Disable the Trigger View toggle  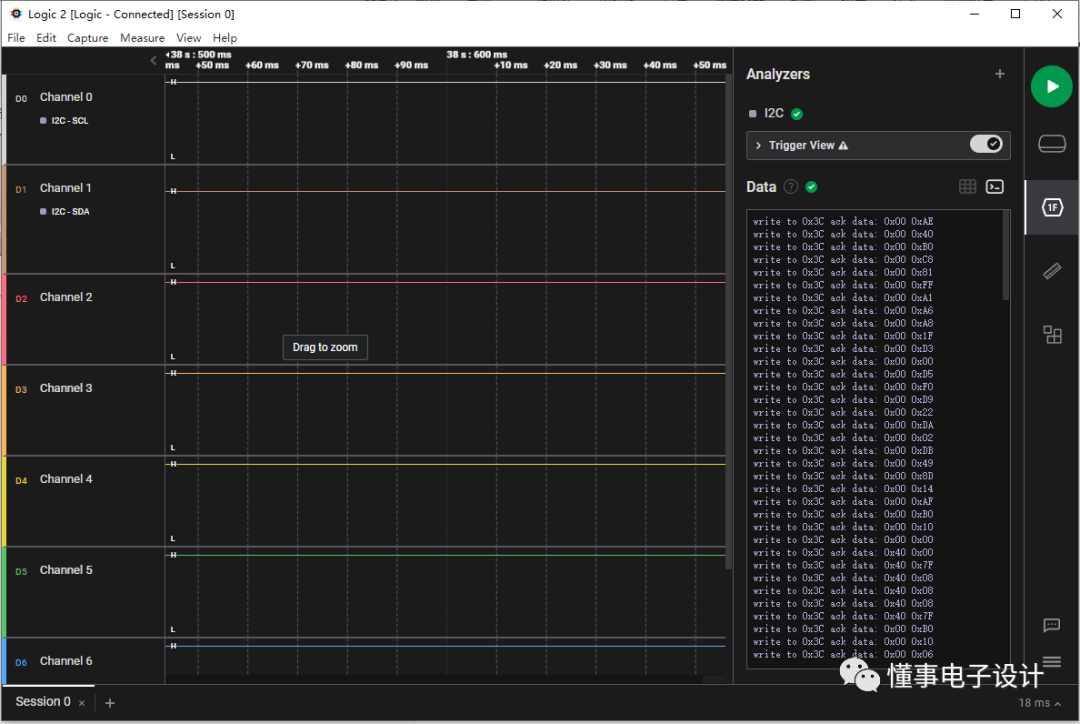(x=987, y=144)
